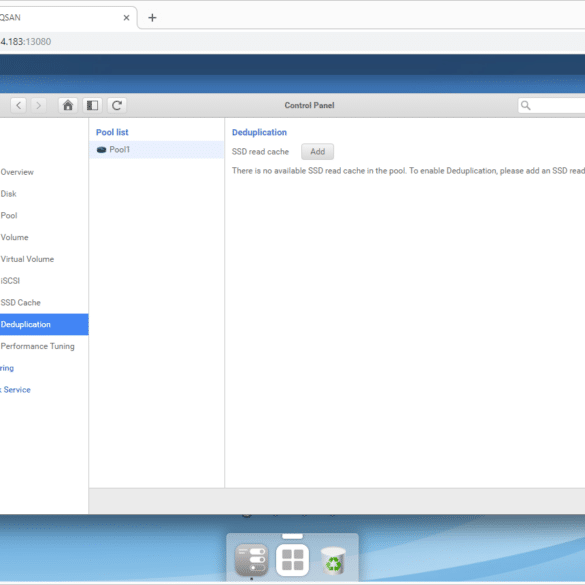Open the Virtual Volume section
This screenshot has width=585, height=585.
pos(27,259)
